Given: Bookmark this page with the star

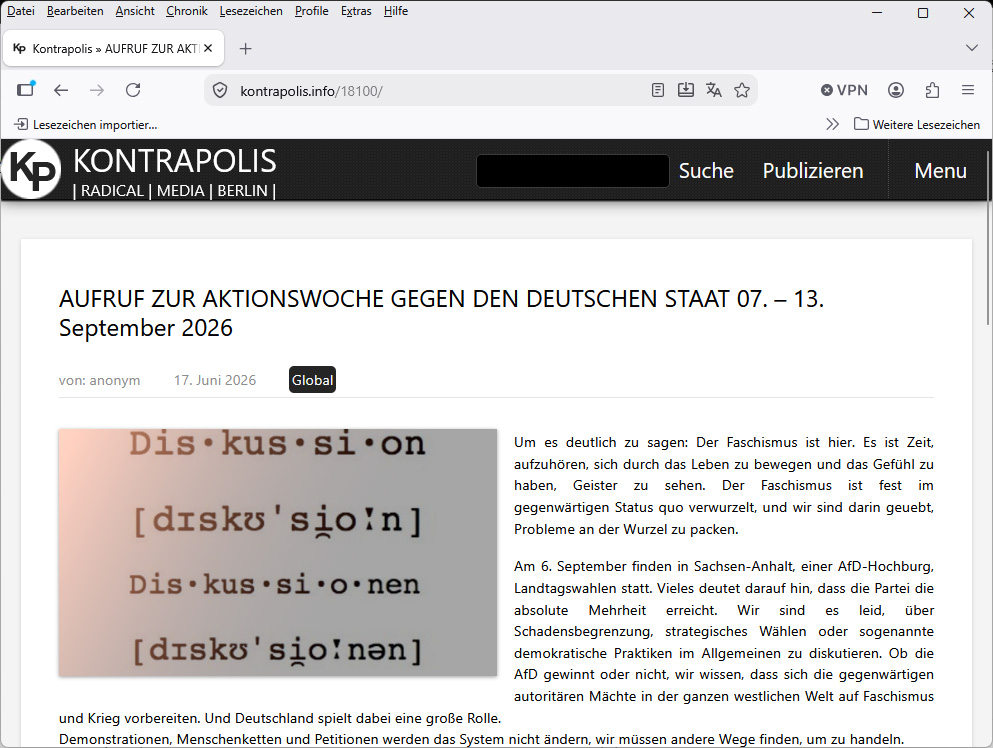Looking at the screenshot, I should pos(742,91).
